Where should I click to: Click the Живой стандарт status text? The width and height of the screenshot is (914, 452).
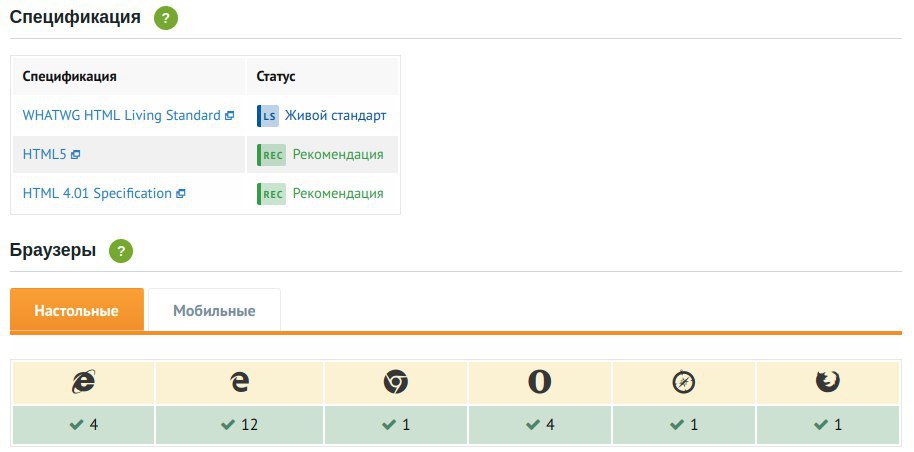(335, 115)
